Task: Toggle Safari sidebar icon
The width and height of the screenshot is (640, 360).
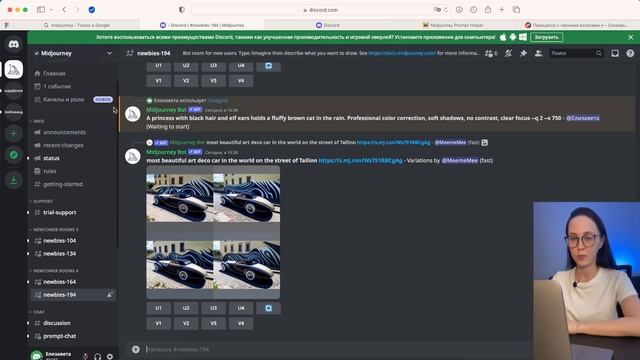Action: pyautogui.click(x=41, y=9)
